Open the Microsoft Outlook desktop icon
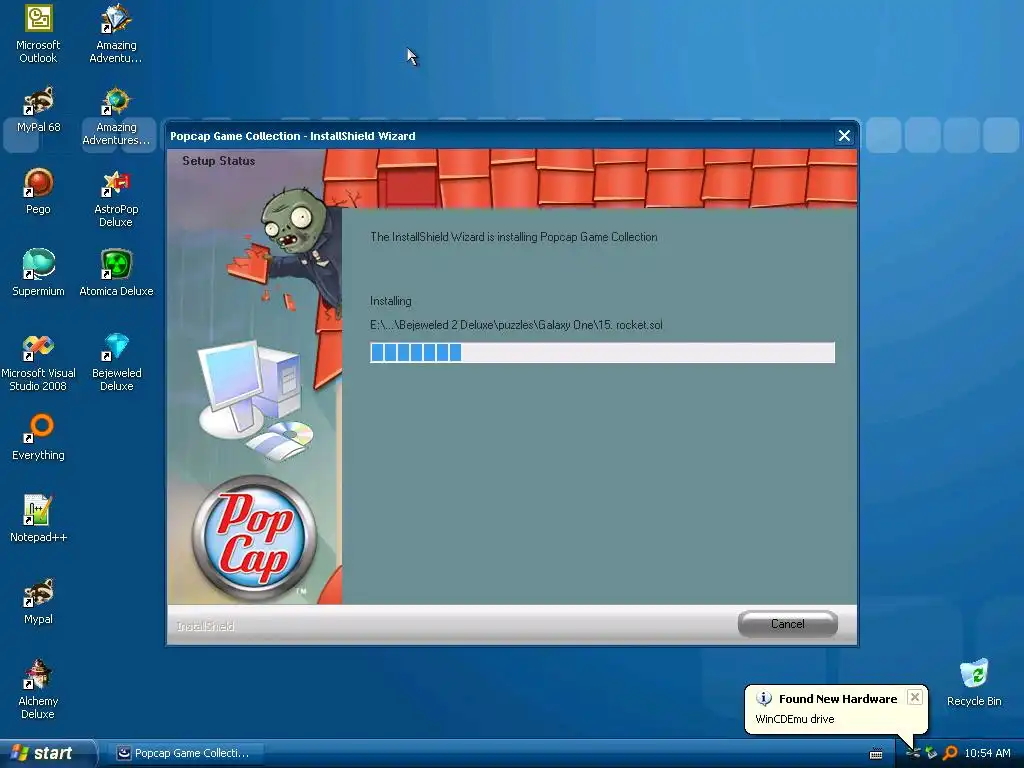The width and height of the screenshot is (1024, 768). coord(38,34)
